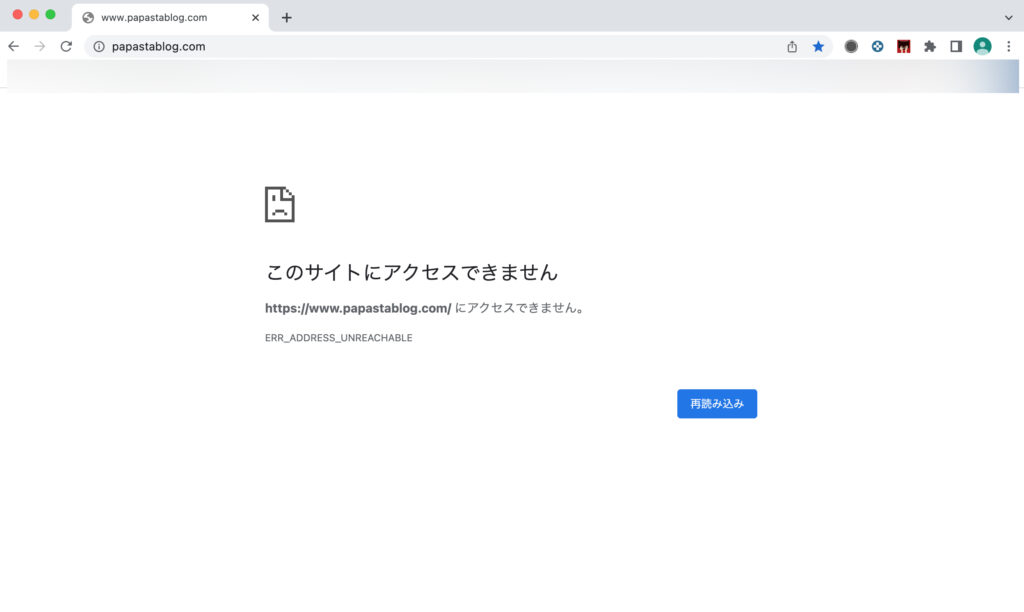Open the green profile avatar
This screenshot has width=1024, height=612.
tap(982, 46)
